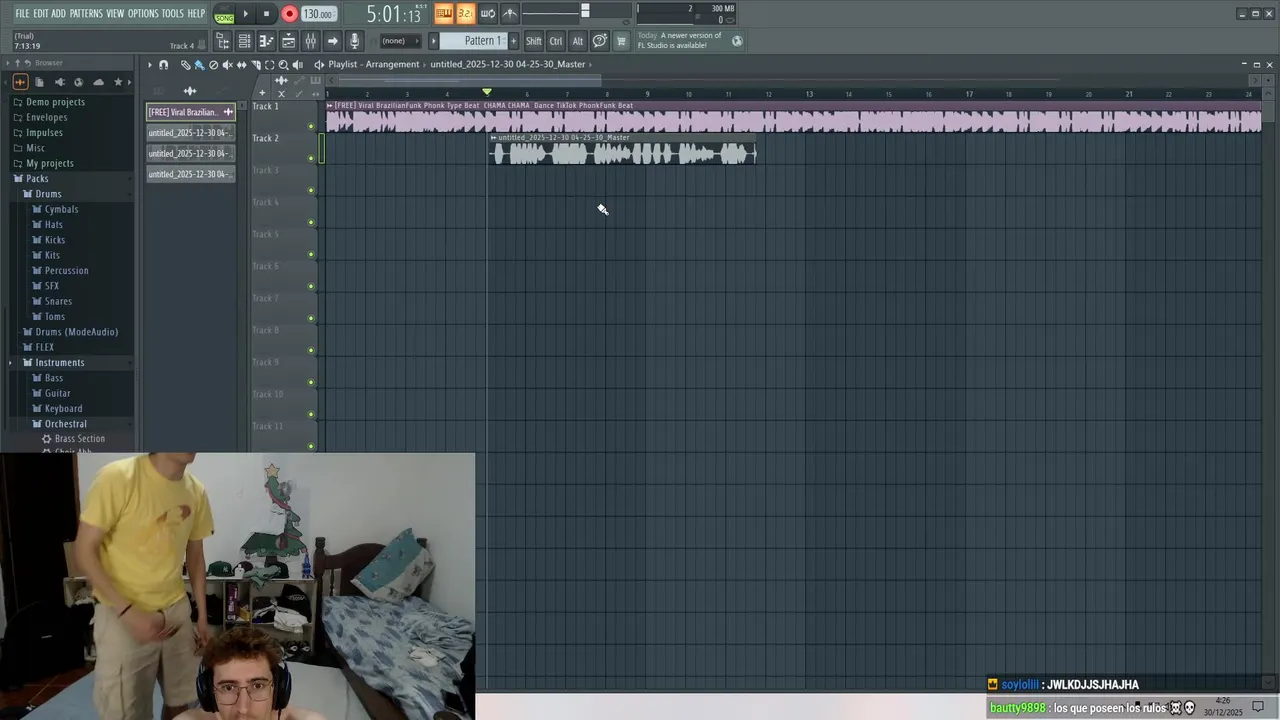The width and height of the screenshot is (1280, 720).
Task: Open the Mixer icon
Action: pos(310,41)
